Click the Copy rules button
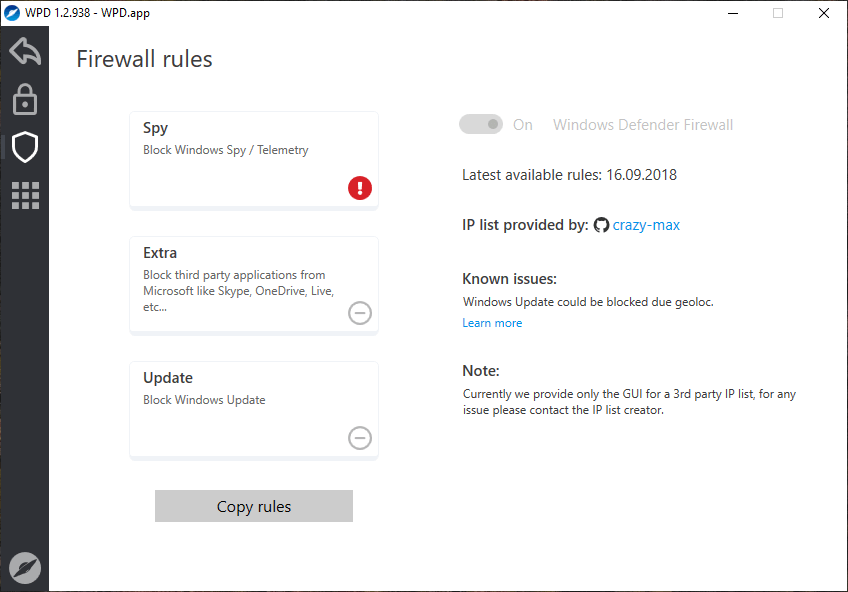The height and width of the screenshot is (592, 848). tap(254, 506)
